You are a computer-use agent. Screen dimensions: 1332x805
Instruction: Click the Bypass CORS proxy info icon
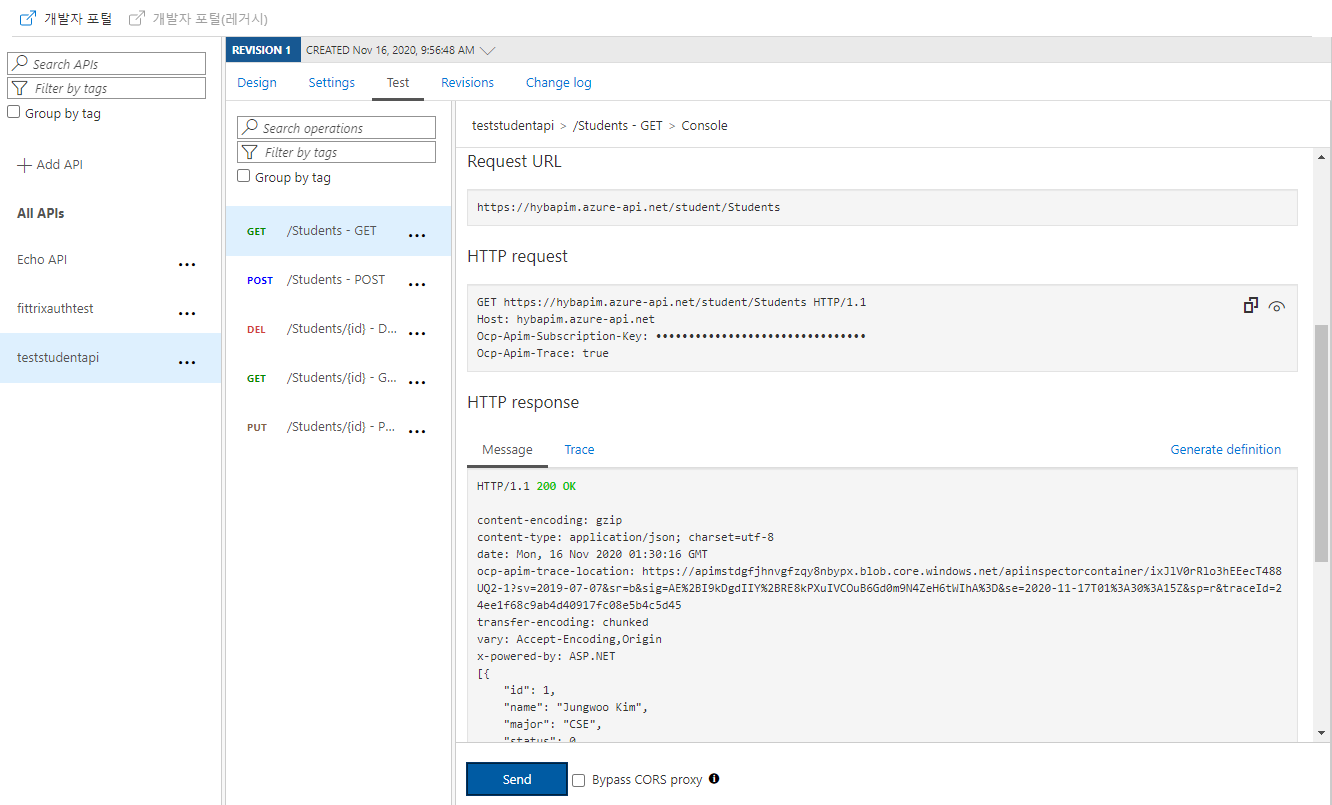click(714, 779)
